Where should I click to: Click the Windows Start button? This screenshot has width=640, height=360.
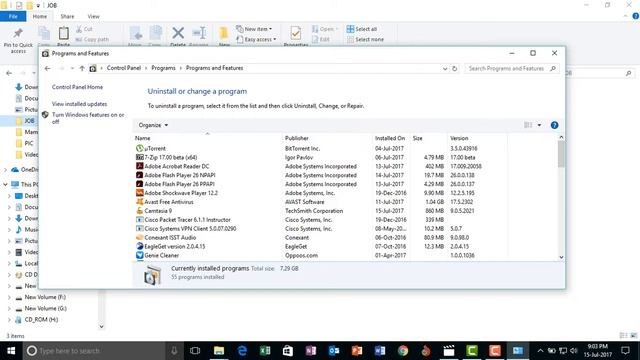pyautogui.click(x=11, y=351)
